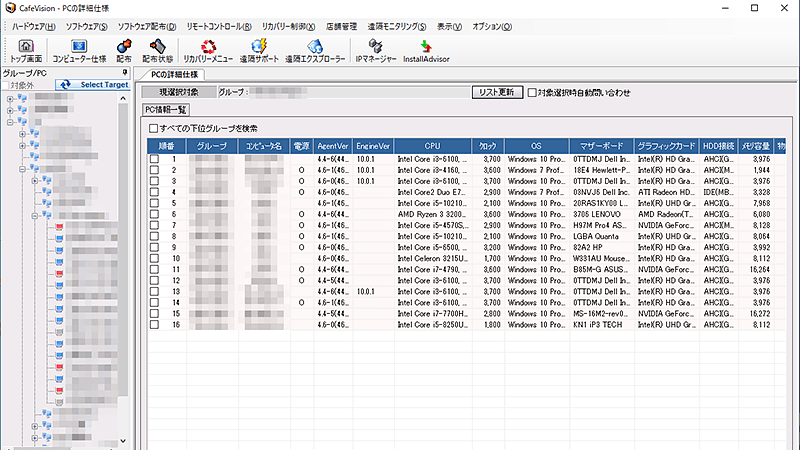
Task: Sort by the クロック column header
Action: pyautogui.click(x=488, y=146)
